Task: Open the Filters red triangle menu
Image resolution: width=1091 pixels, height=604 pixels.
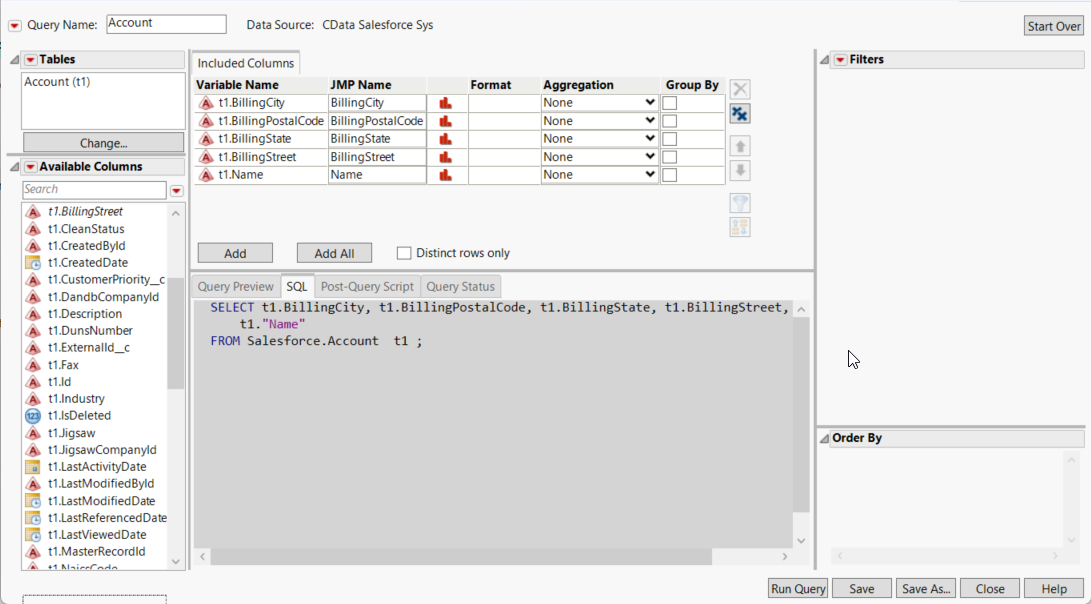Action: [x=840, y=59]
